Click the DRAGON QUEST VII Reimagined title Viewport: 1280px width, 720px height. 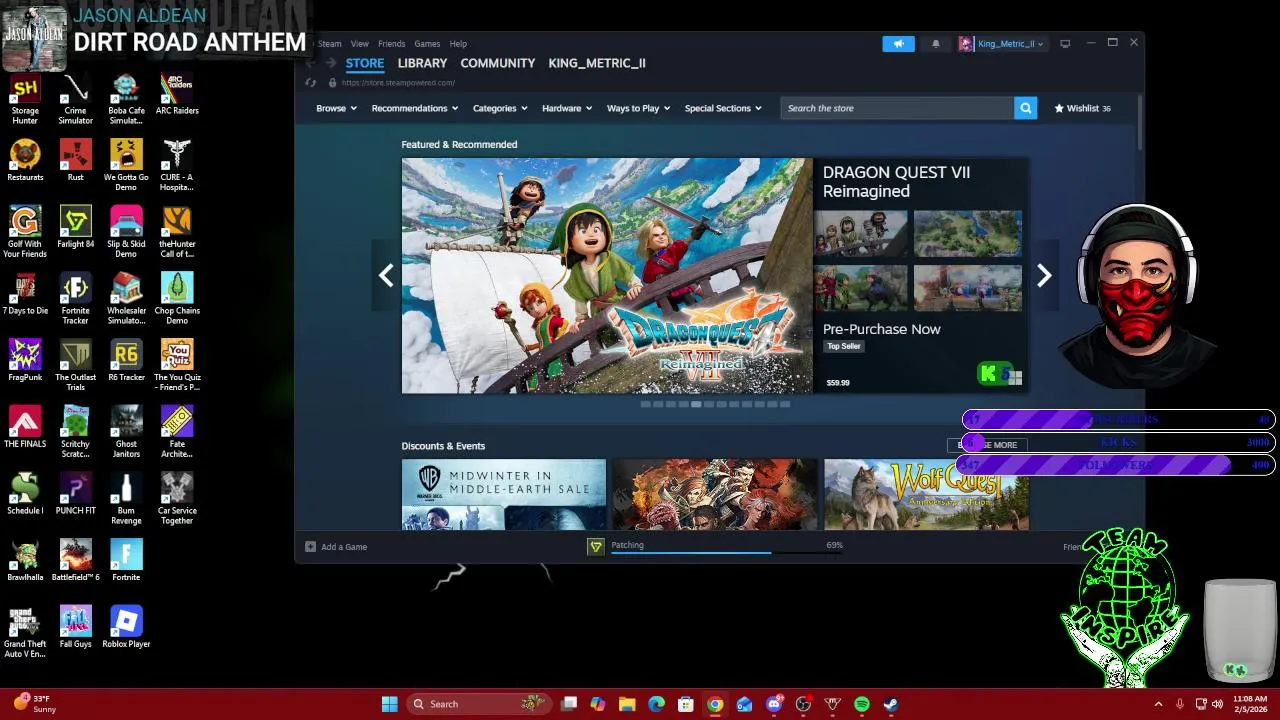coord(896,182)
